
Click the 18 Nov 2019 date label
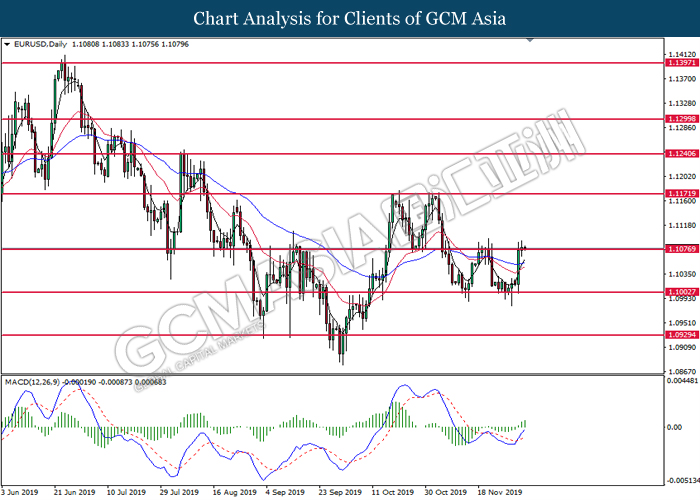pos(499,492)
